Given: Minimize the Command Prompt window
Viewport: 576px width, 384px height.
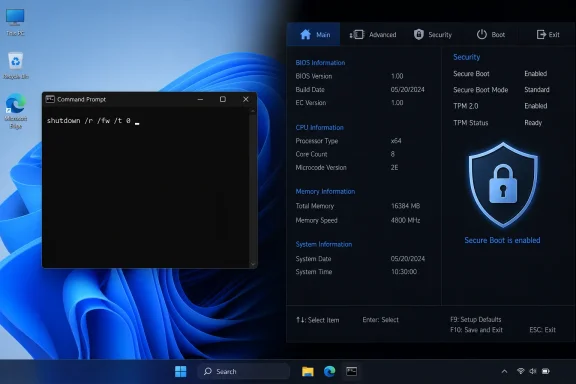Looking at the screenshot, I should tap(200, 99).
